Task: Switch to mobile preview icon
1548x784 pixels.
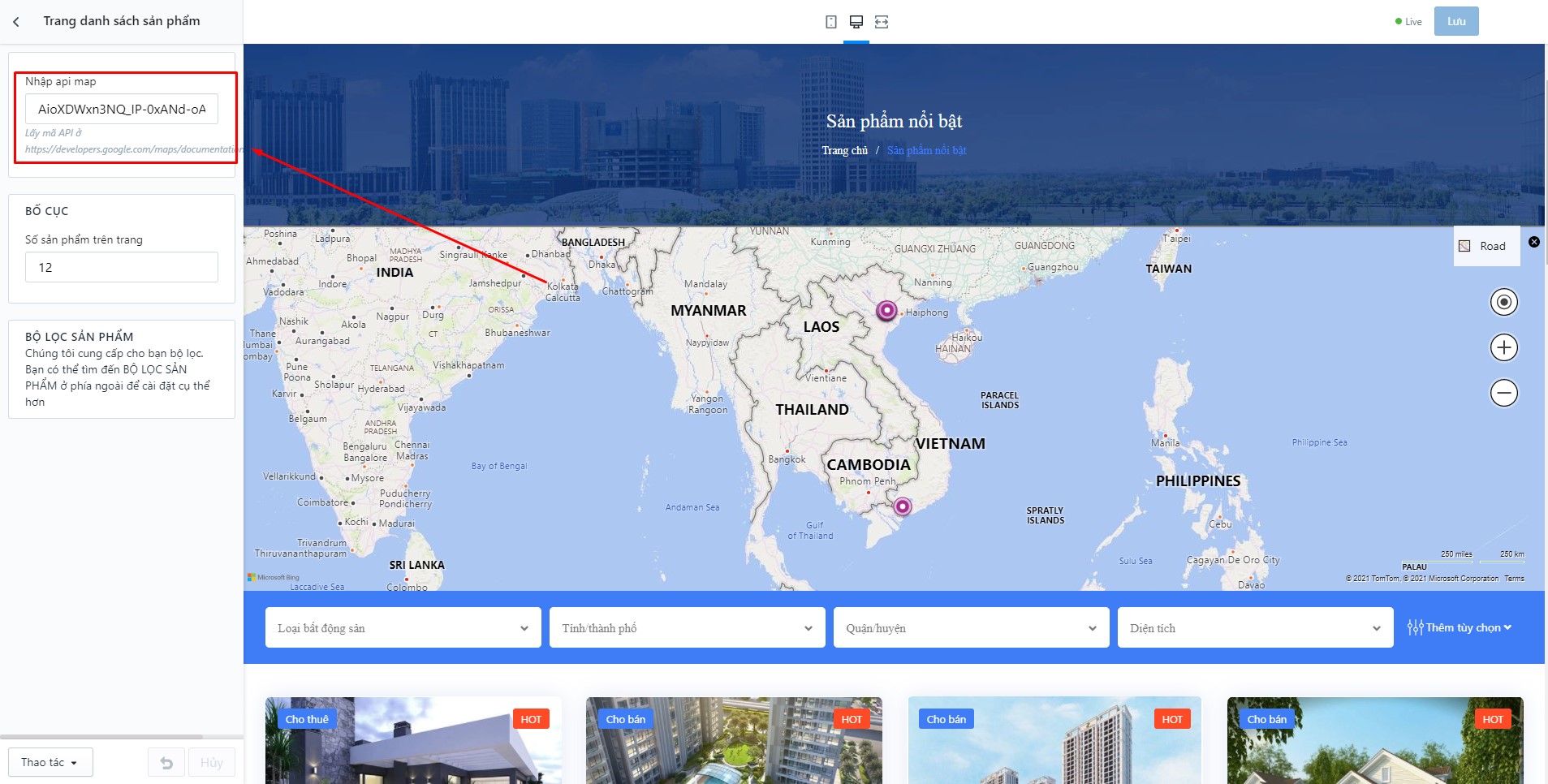Action: click(x=831, y=22)
